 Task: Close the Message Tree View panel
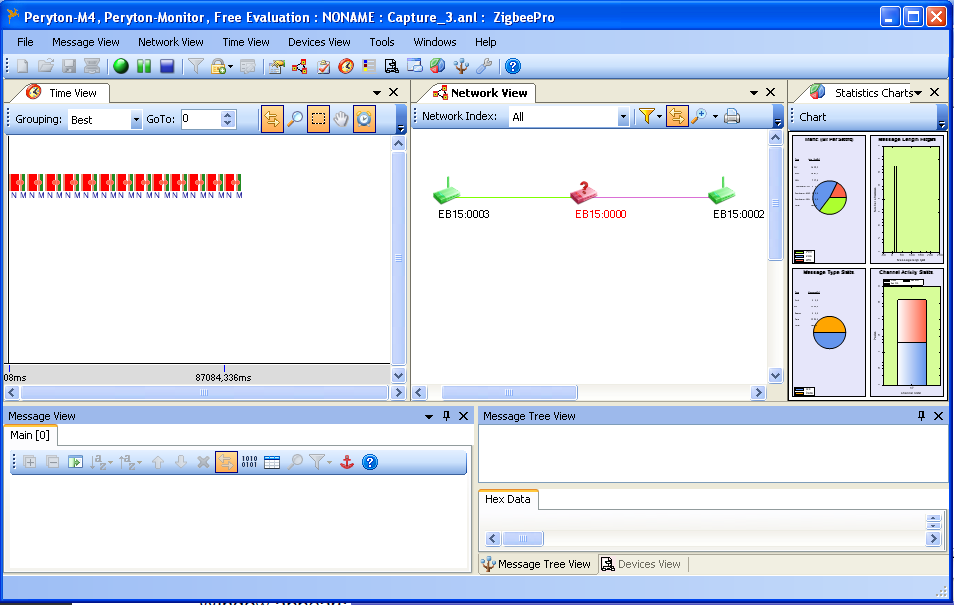click(x=938, y=416)
